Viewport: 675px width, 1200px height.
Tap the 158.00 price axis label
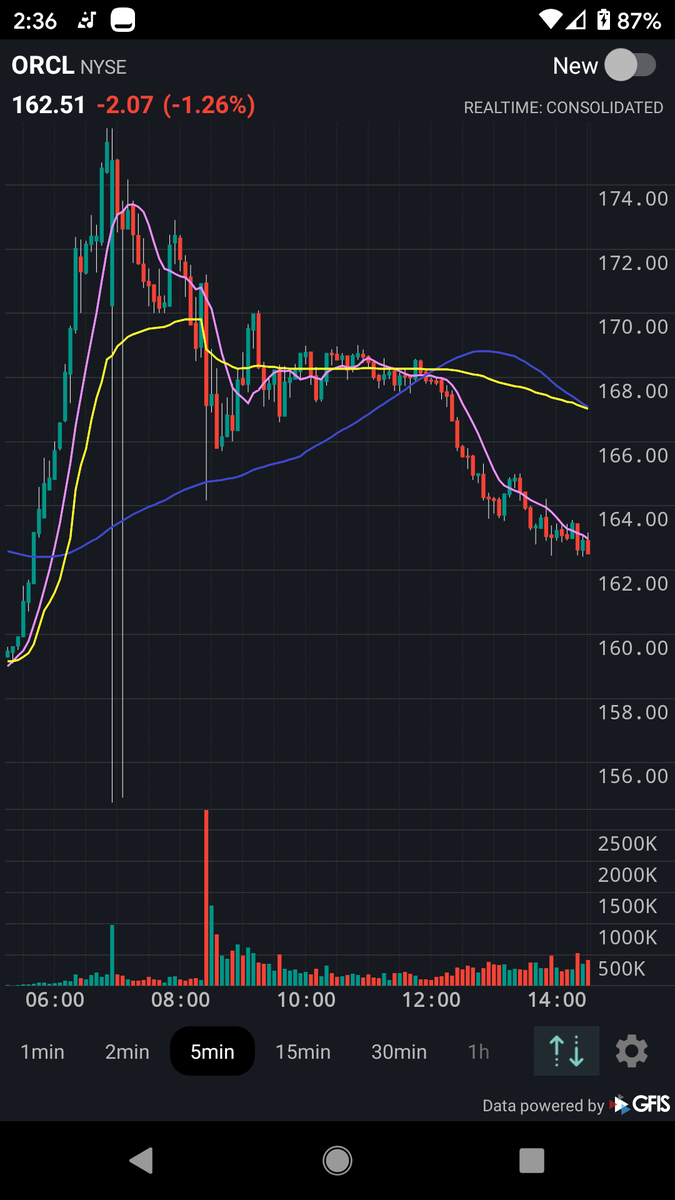click(x=633, y=712)
